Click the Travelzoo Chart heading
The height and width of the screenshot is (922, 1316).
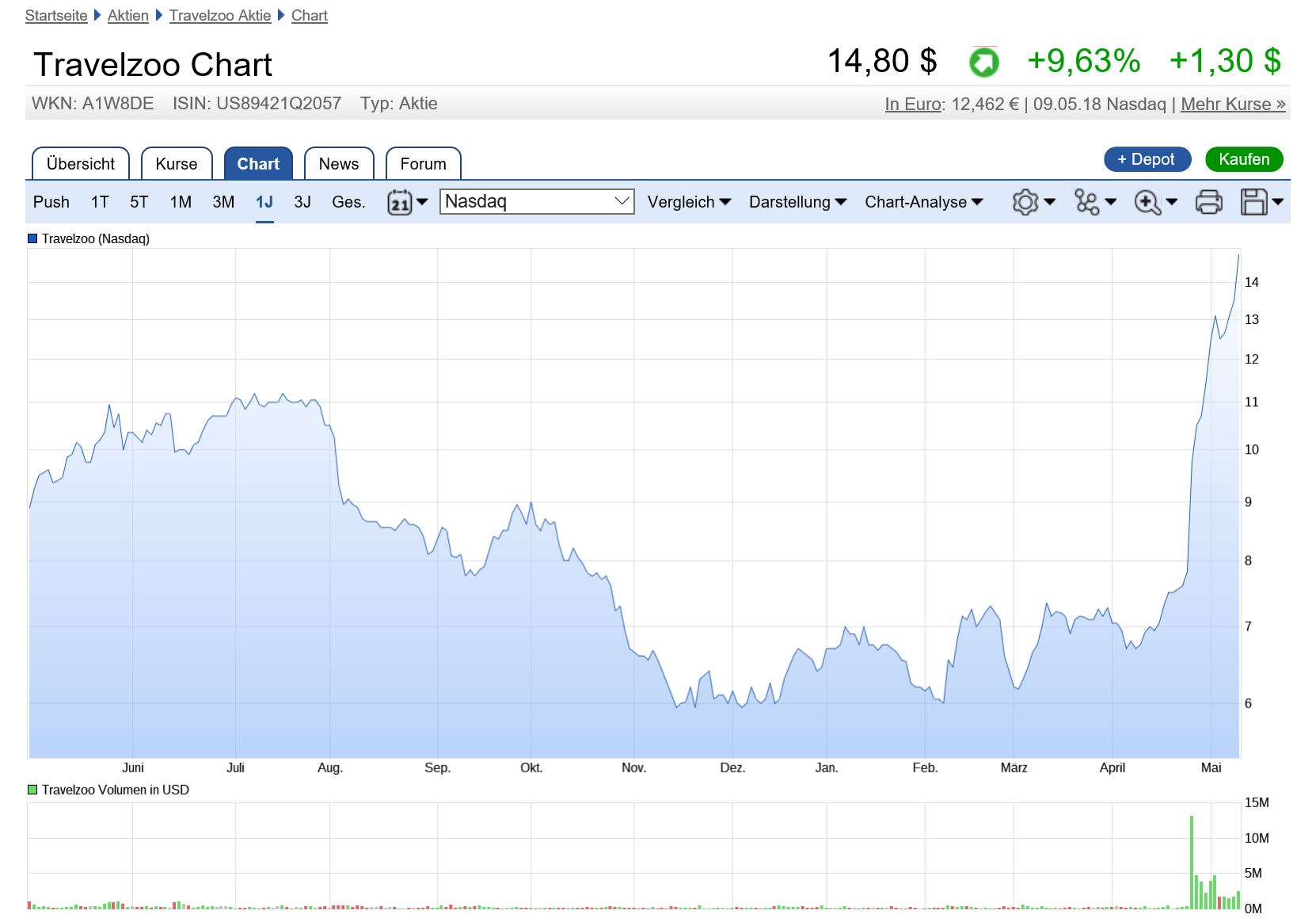153,65
